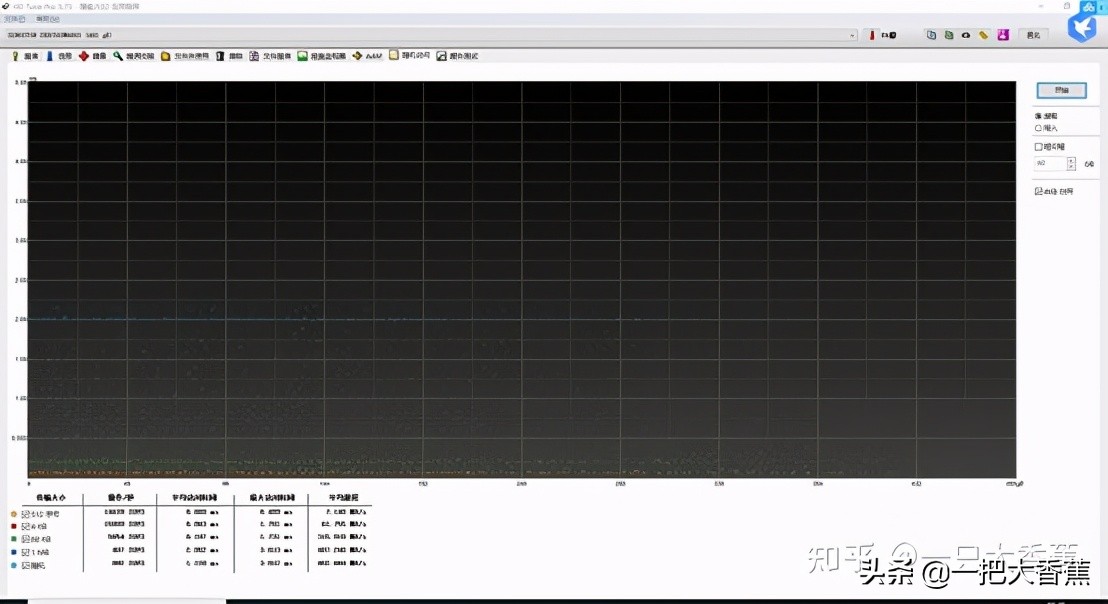Toggle the alignment checkbox below the number field
The width and height of the screenshot is (1108, 604).
[x=1038, y=191]
